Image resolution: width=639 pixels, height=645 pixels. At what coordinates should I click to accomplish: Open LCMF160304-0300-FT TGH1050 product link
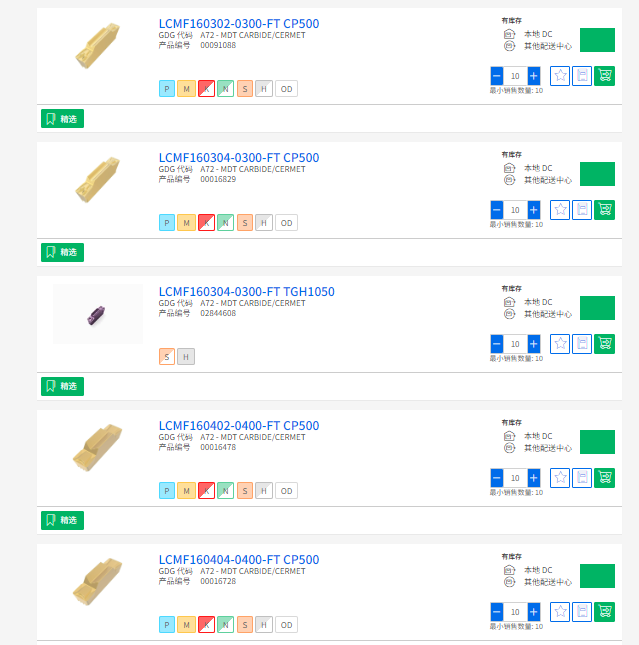[246, 292]
